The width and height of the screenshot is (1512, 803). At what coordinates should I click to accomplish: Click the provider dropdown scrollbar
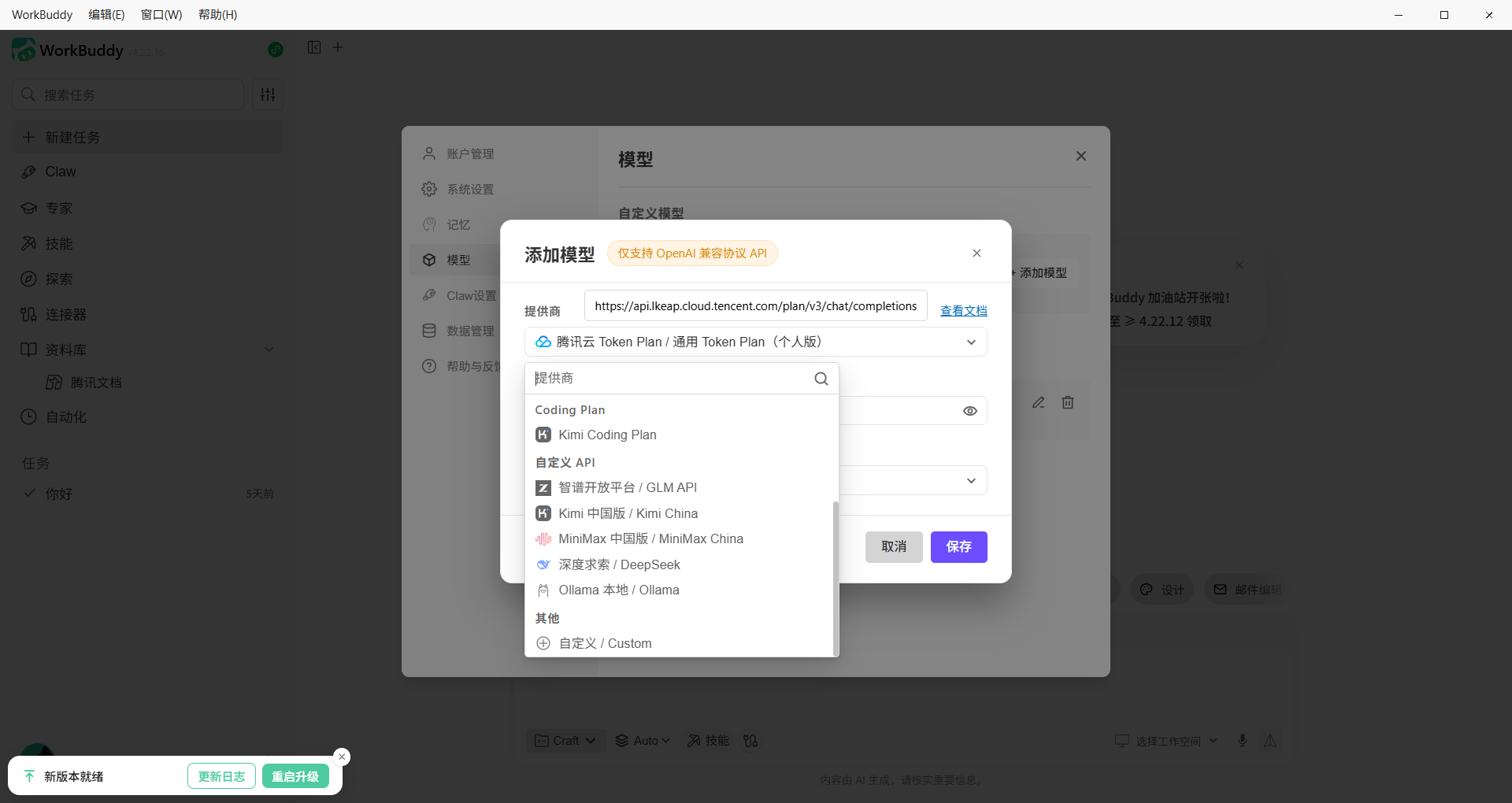pos(835,577)
